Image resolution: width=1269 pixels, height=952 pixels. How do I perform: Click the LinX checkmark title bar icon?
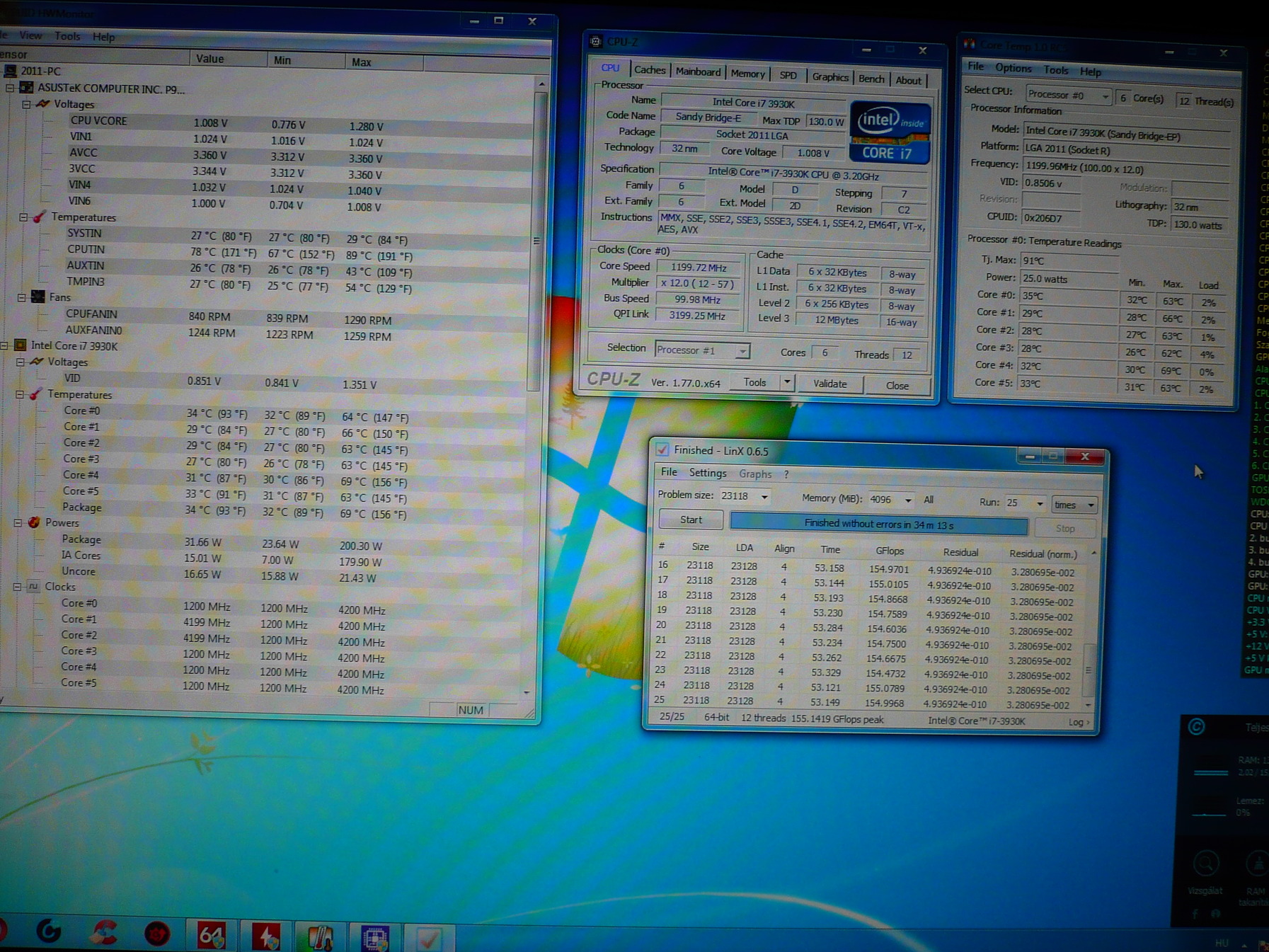pos(662,449)
